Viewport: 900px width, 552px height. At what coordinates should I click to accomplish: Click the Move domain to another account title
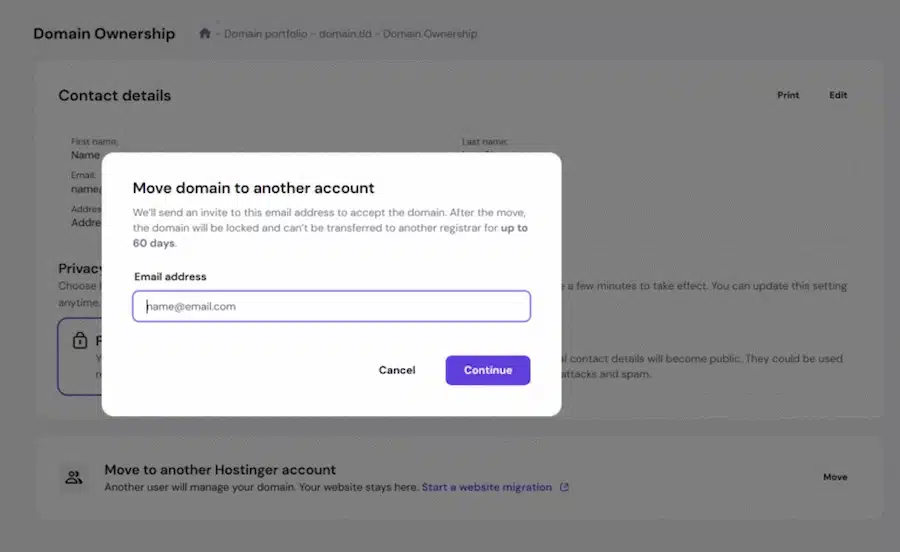pyautogui.click(x=253, y=188)
